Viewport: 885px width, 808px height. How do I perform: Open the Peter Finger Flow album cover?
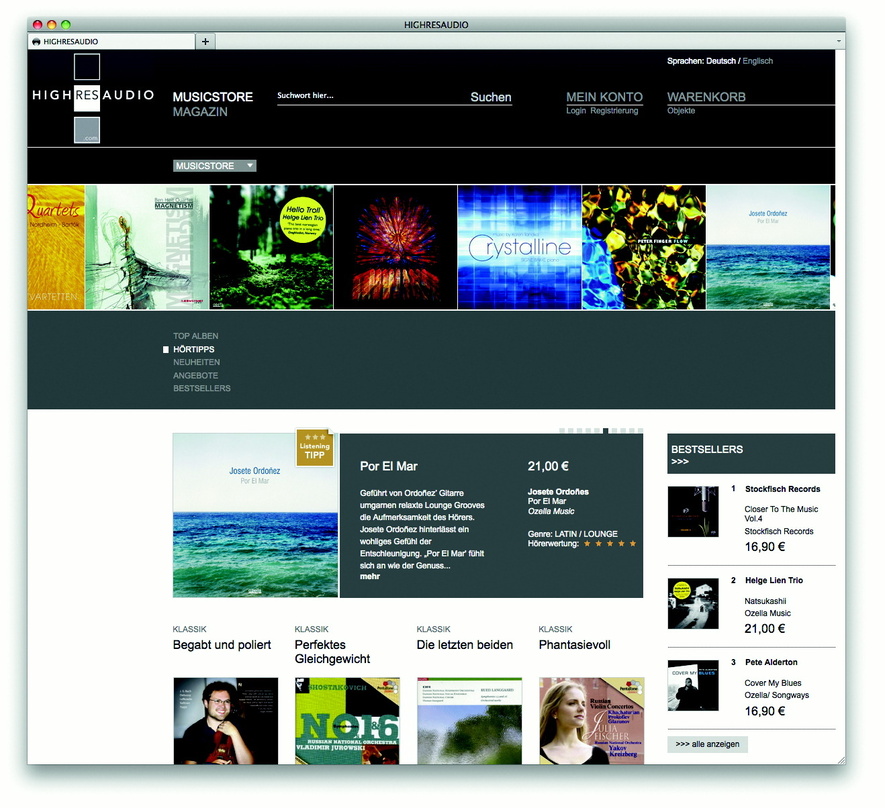click(x=644, y=247)
